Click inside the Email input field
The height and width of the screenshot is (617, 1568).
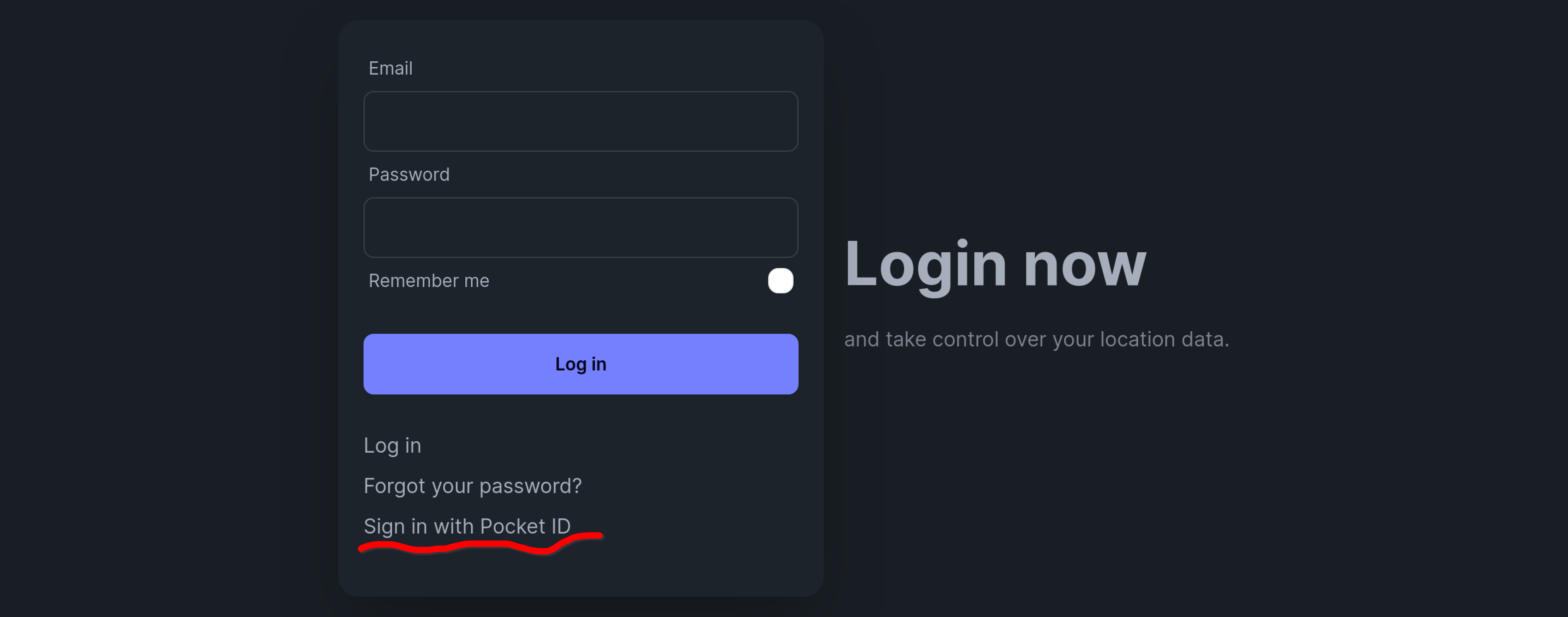[x=580, y=121]
